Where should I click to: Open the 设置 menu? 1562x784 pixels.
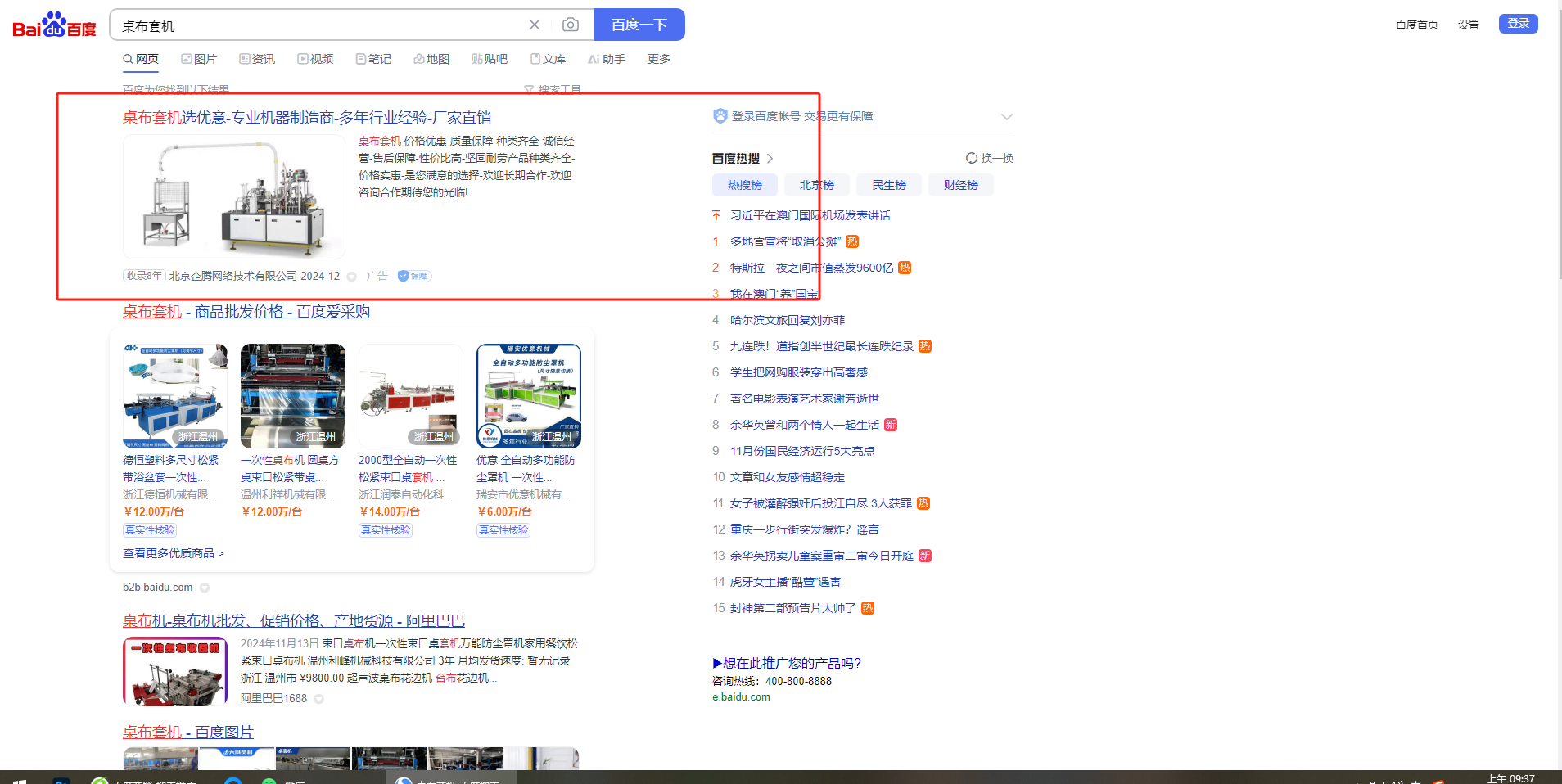[x=1468, y=25]
